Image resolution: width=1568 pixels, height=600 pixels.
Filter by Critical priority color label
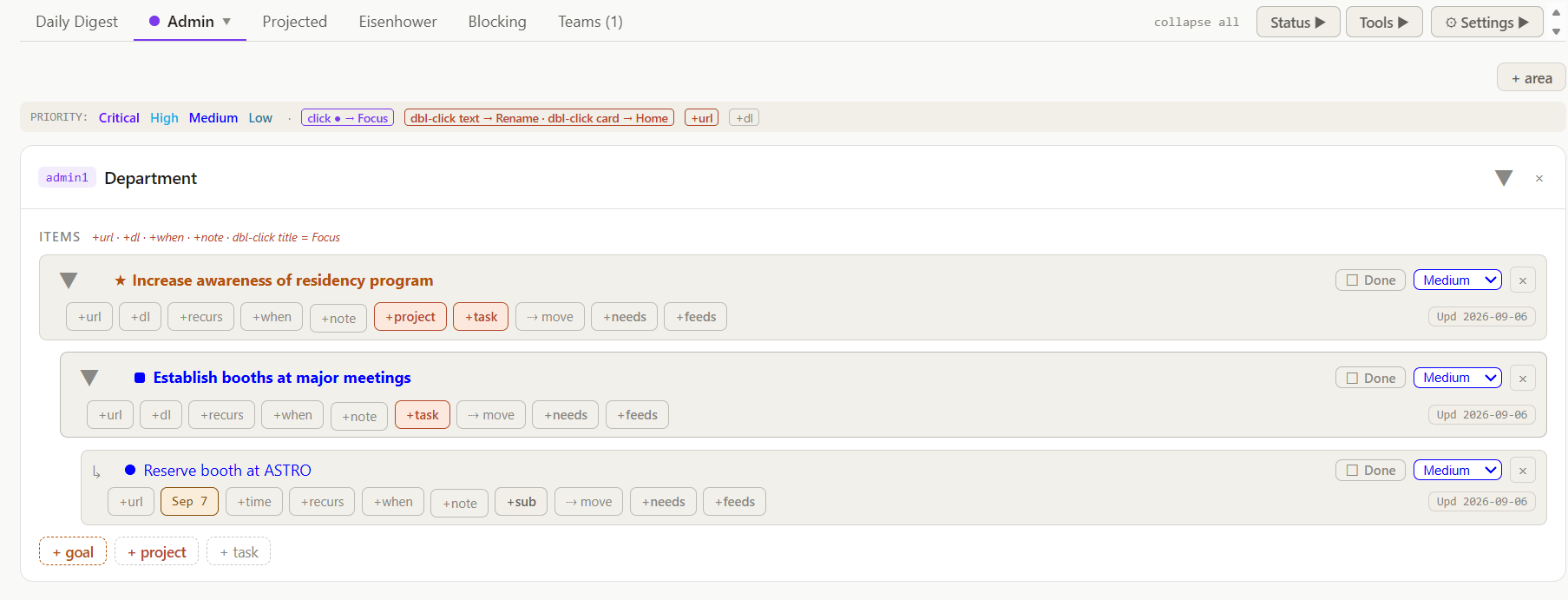click(119, 118)
